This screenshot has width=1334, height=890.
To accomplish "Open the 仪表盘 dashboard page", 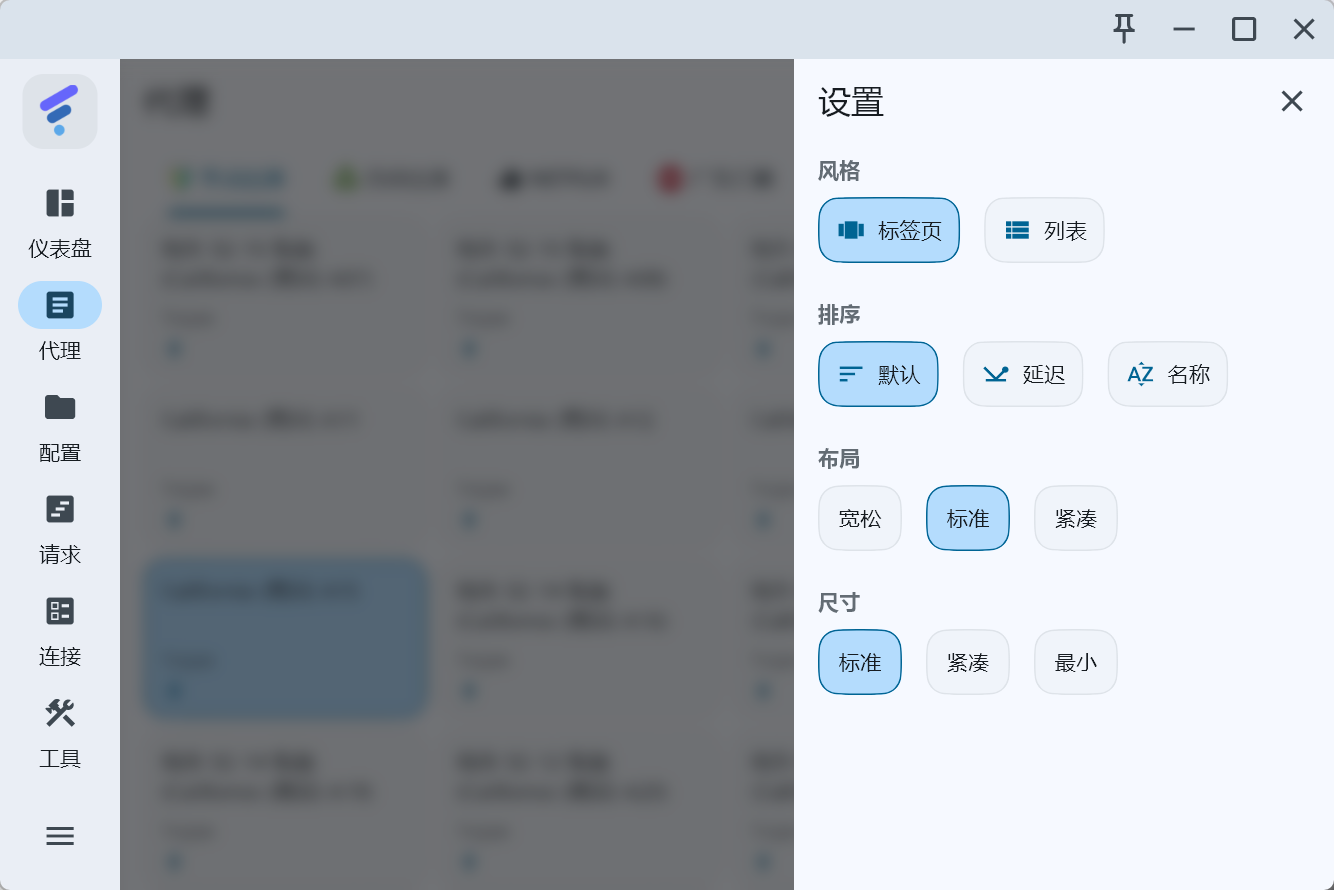I will coord(60,203).
